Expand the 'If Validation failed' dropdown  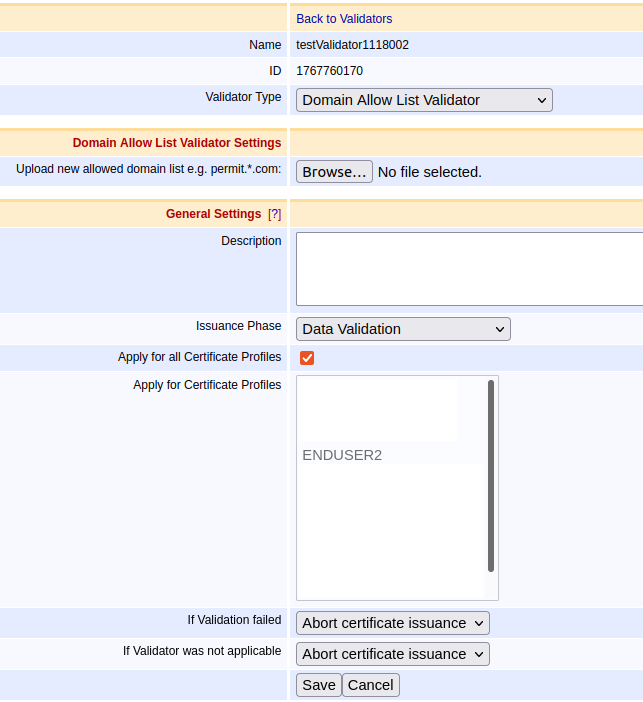pyautogui.click(x=393, y=623)
